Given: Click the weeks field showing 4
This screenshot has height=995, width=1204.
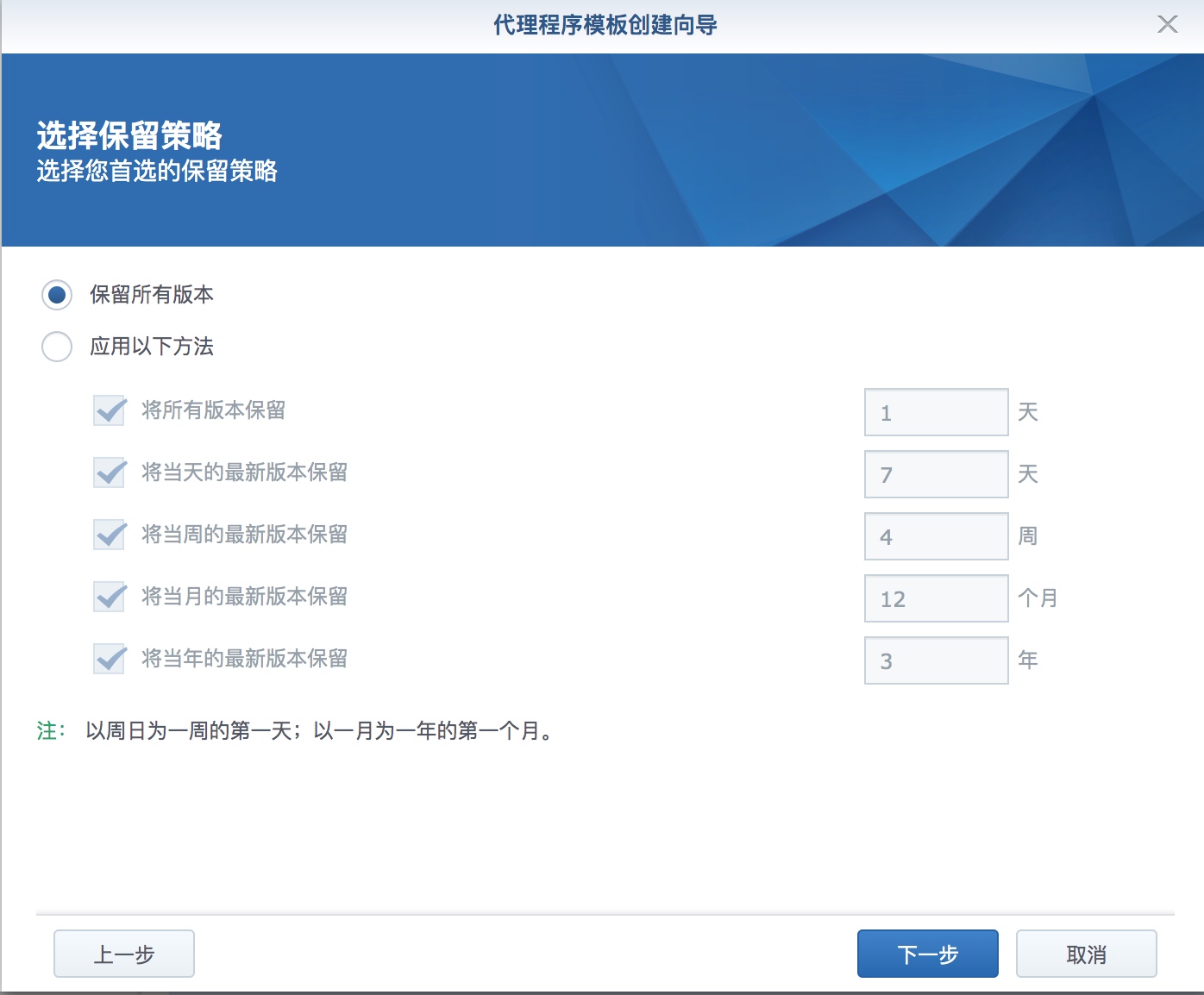Looking at the screenshot, I should (x=937, y=536).
